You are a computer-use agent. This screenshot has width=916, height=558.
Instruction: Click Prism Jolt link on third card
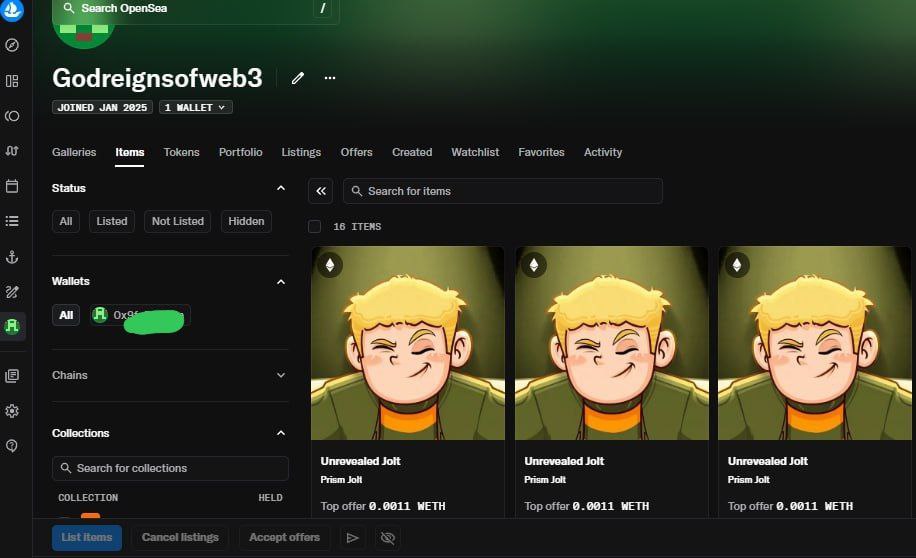point(749,480)
